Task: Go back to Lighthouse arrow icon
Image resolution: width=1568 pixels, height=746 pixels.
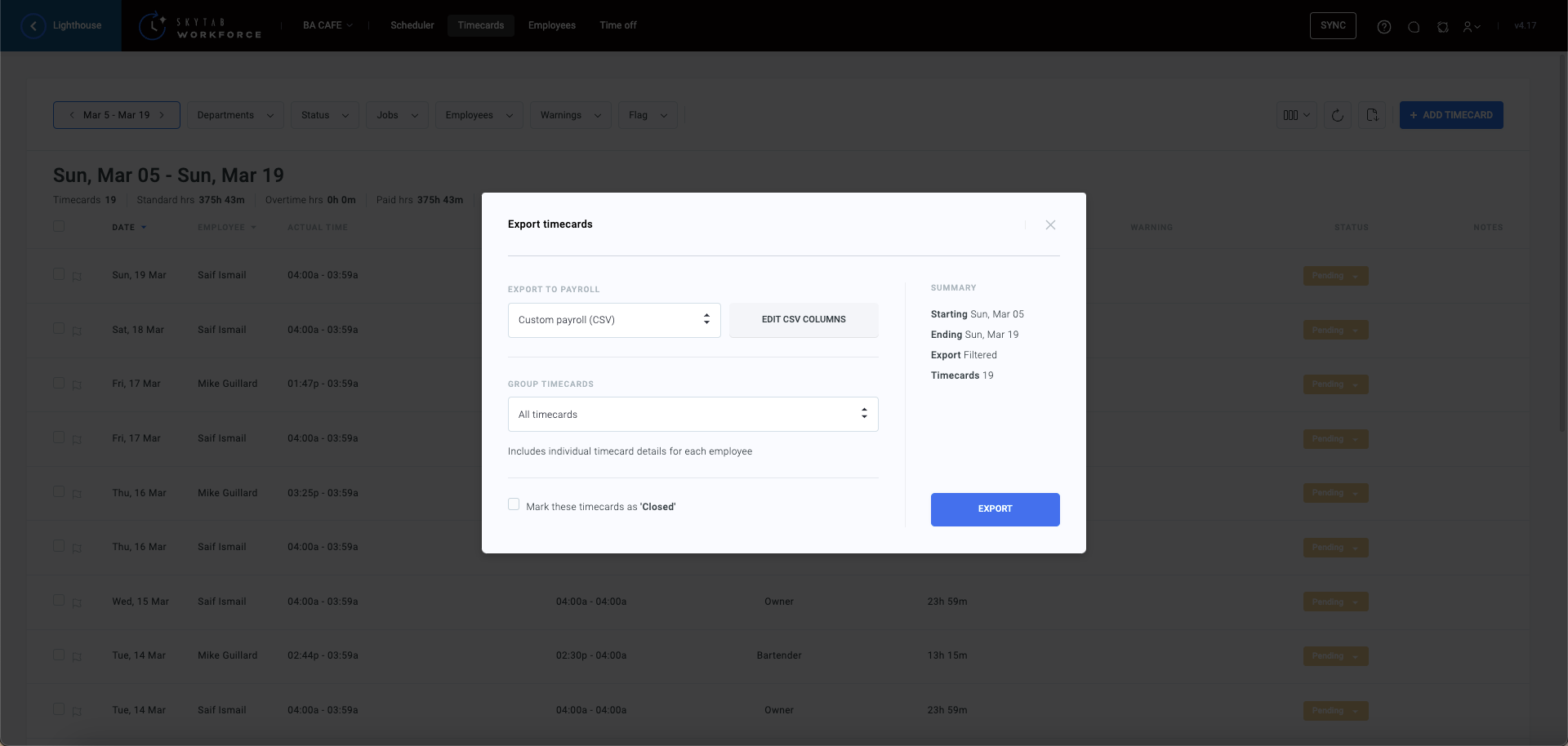Action: [33, 26]
